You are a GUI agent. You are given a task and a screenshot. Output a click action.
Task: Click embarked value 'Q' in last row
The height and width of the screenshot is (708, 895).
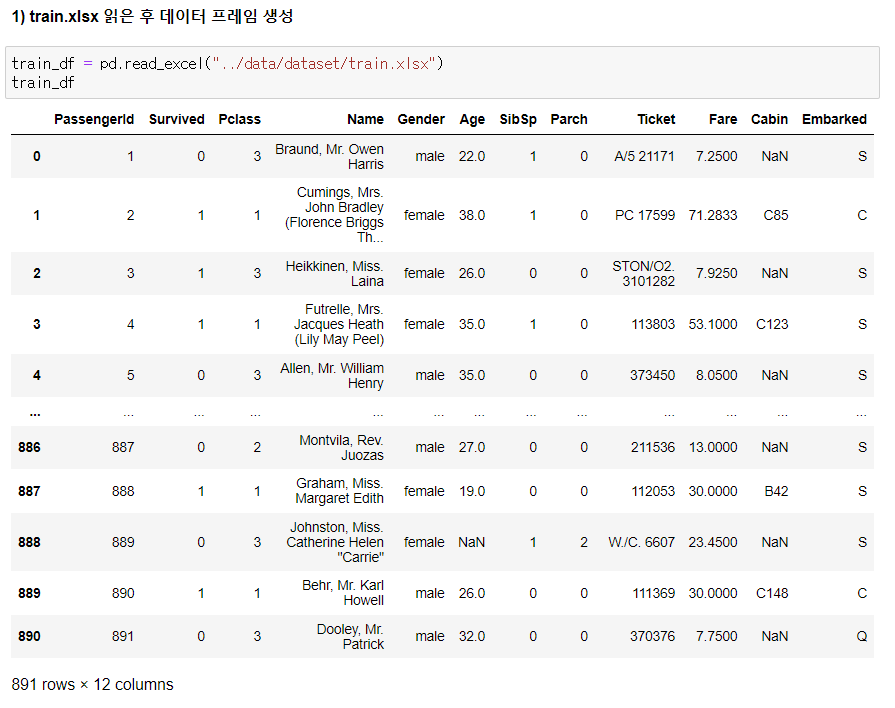pos(862,636)
